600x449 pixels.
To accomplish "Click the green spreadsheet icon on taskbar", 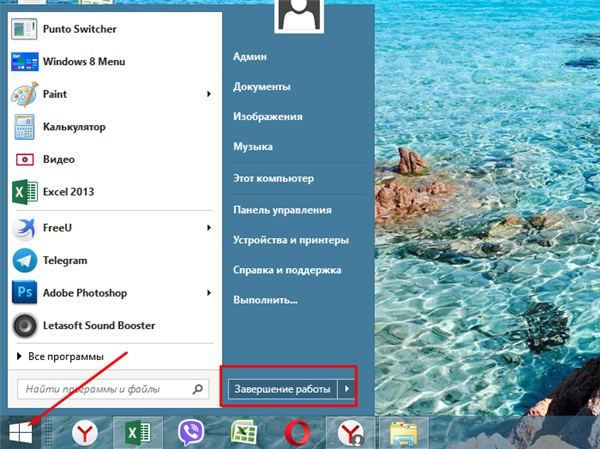I will (244, 433).
